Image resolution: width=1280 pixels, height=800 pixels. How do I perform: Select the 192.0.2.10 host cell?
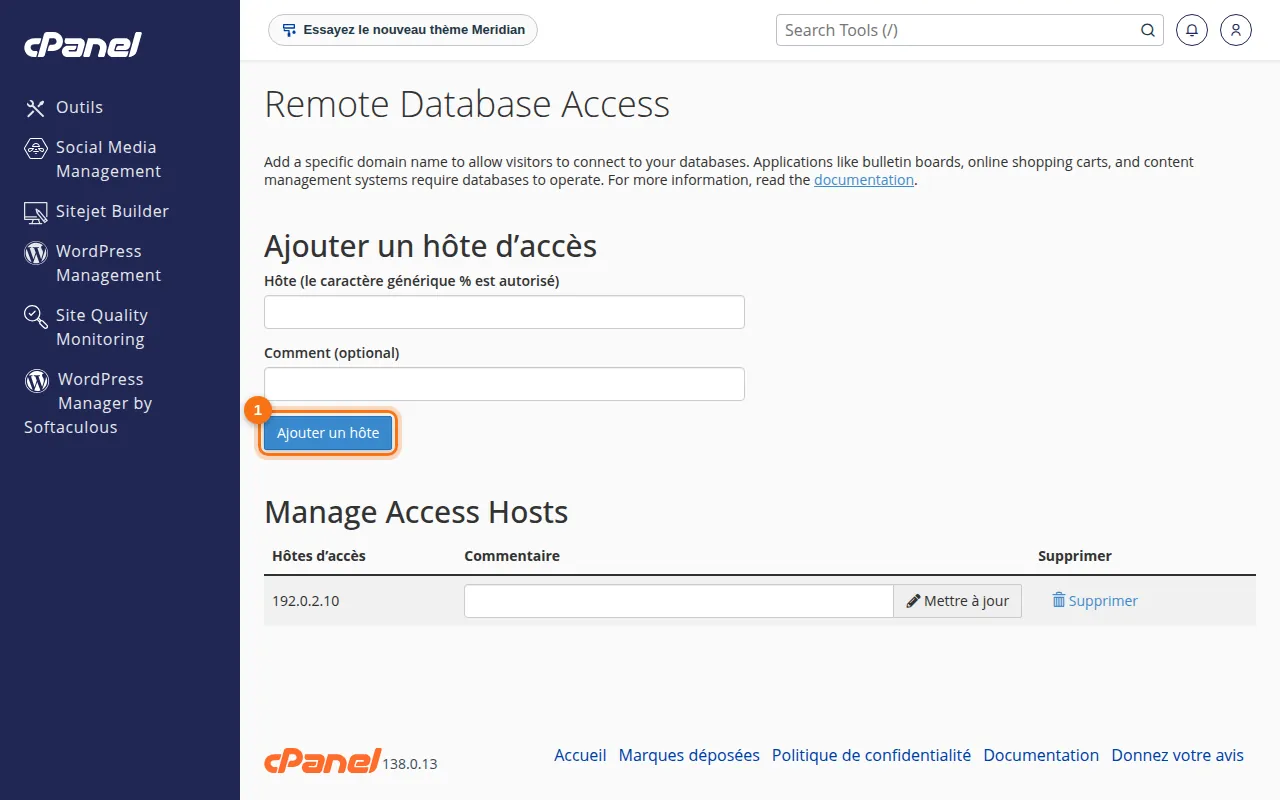pos(306,601)
